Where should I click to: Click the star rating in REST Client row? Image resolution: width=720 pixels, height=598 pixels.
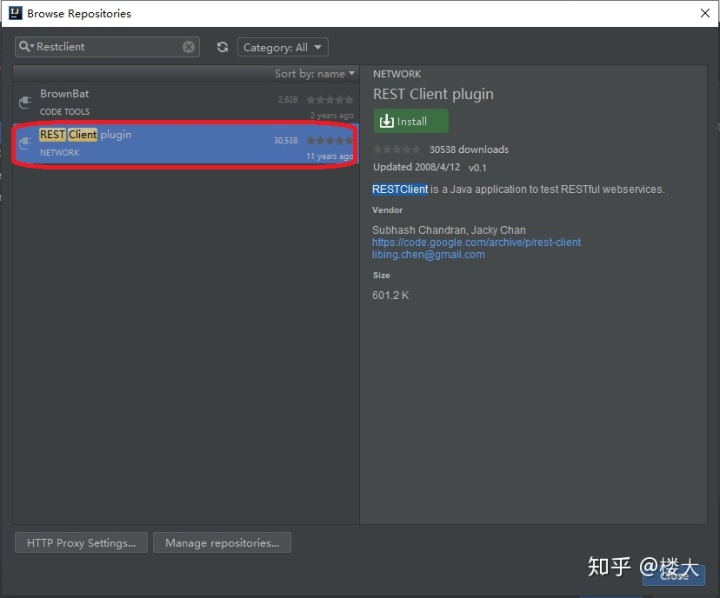coord(330,141)
